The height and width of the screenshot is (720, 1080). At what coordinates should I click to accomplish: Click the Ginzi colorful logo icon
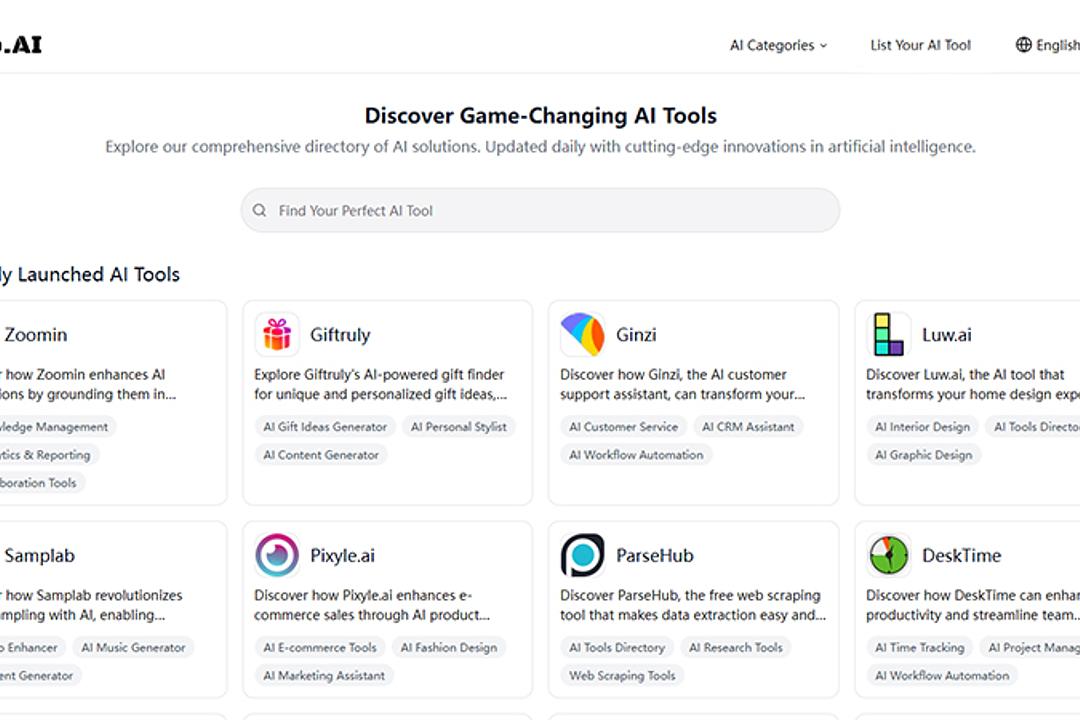coord(582,335)
